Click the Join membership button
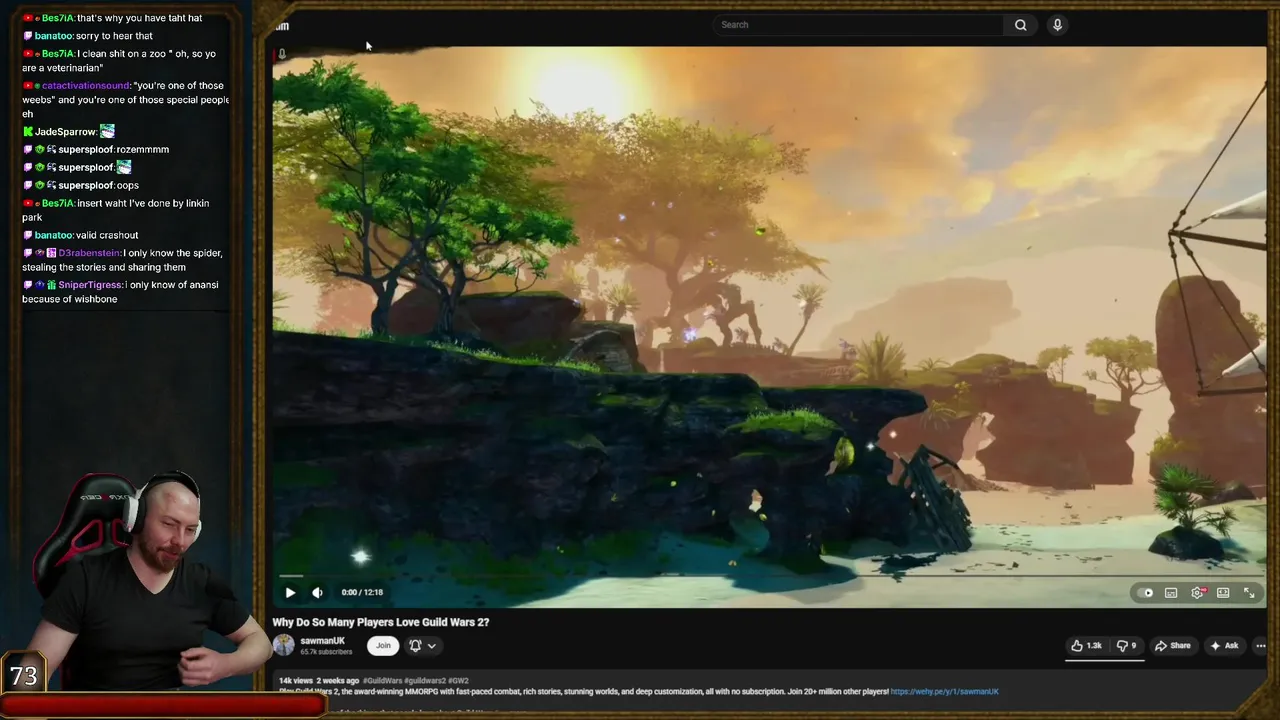The height and width of the screenshot is (720, 1280). [383, 646]
